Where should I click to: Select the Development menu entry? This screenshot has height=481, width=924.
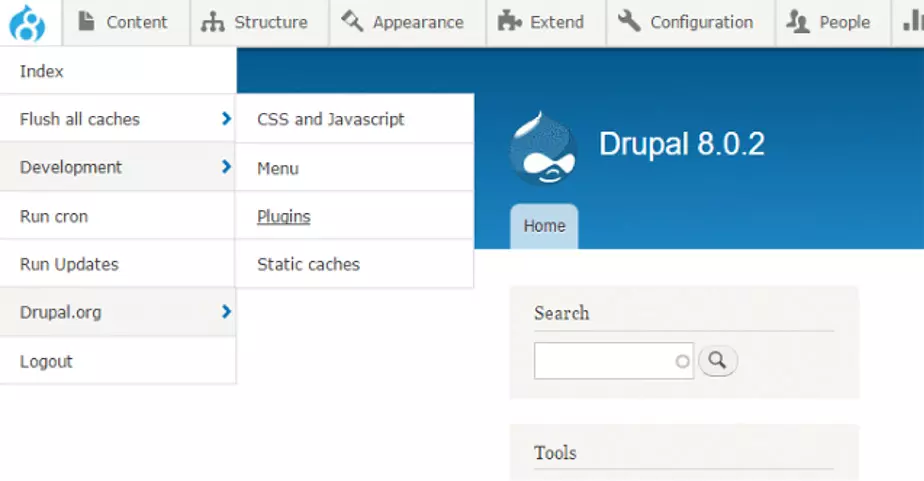(71, 167)
